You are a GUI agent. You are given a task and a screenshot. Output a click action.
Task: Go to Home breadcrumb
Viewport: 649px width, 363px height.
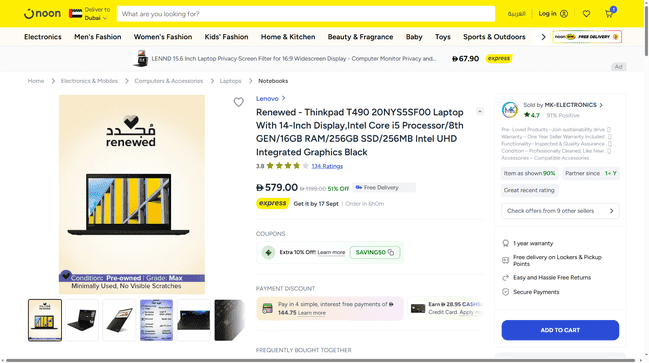36,81
